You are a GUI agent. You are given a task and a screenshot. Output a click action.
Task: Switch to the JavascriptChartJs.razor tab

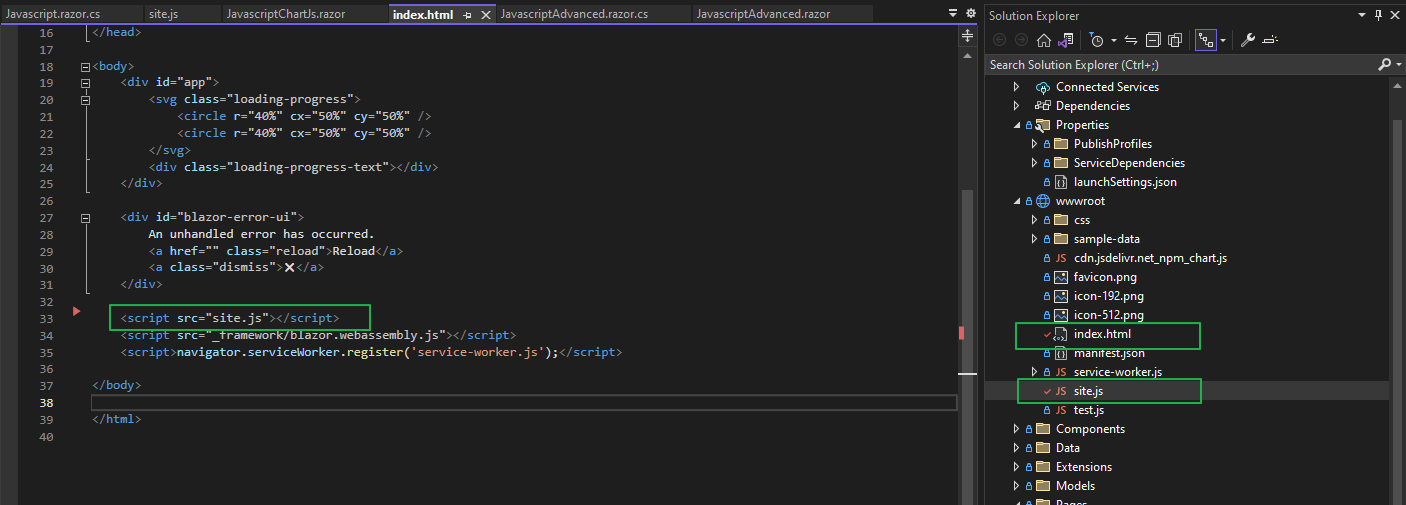(285, 14)
